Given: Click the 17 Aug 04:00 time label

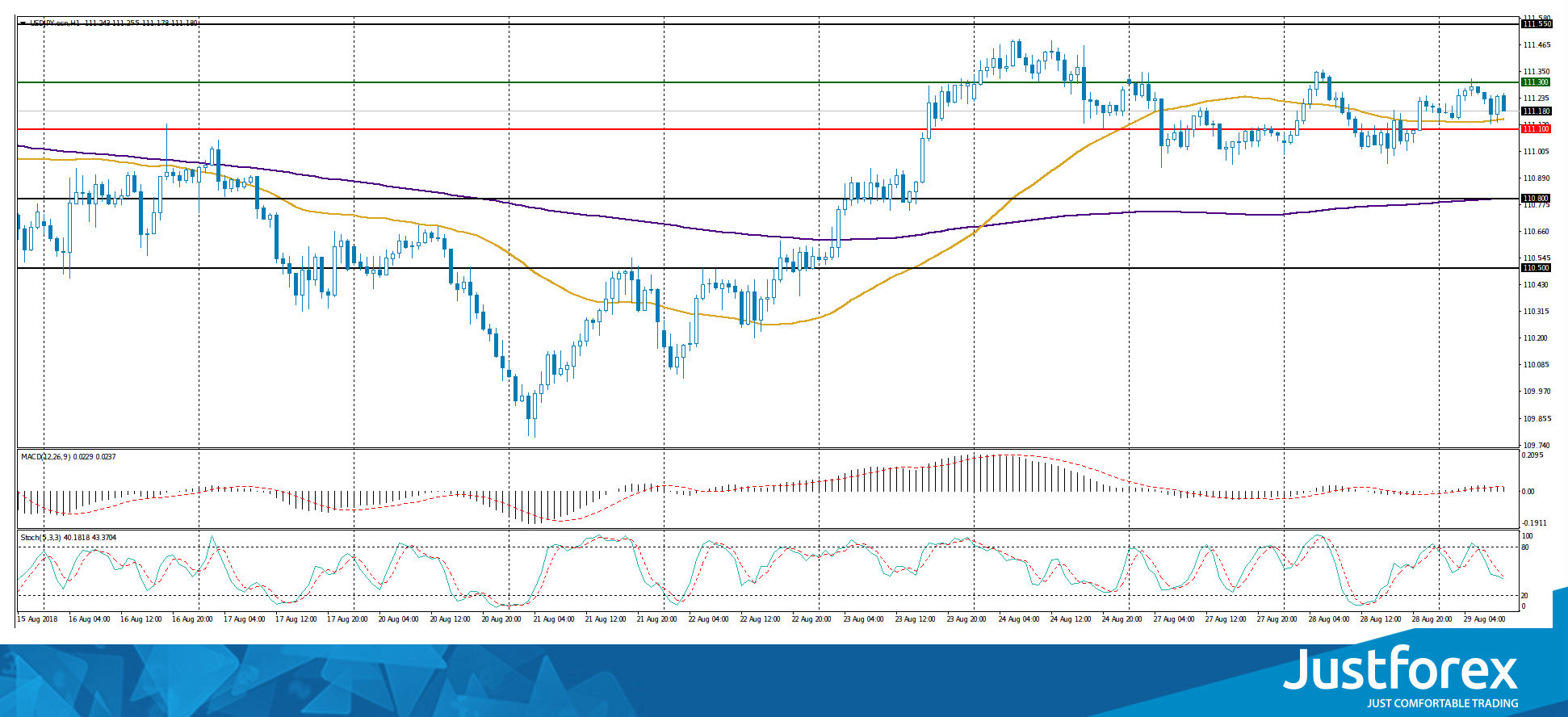Looking at the screenshot, I should coord(245,619).
